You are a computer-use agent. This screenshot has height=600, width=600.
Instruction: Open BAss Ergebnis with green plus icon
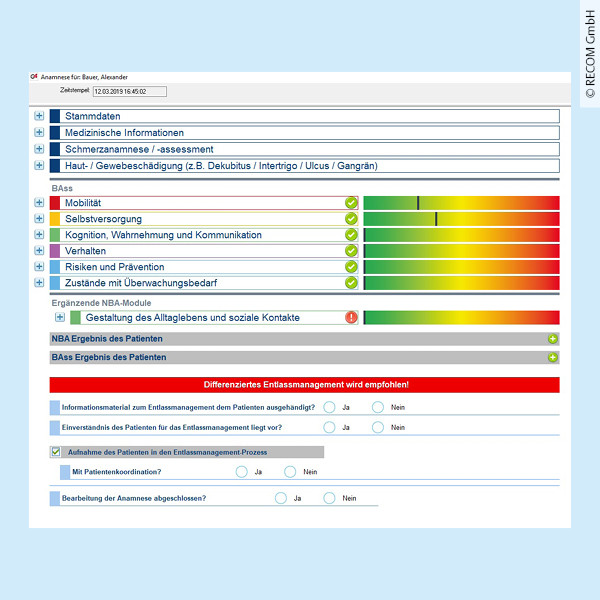coord(553,357)
